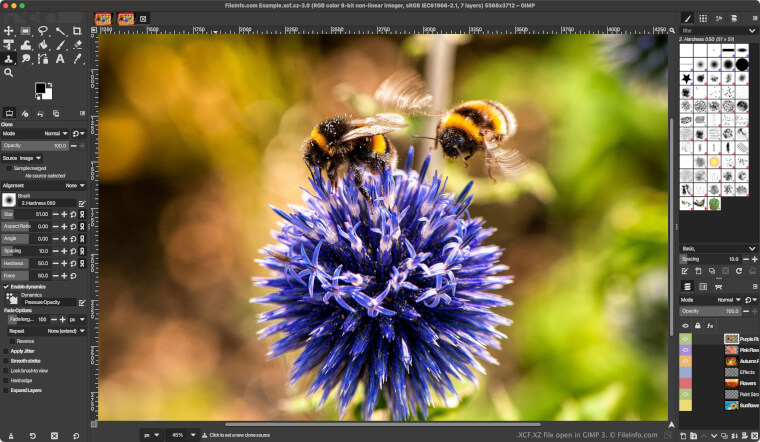Pick the Zoom magnifier tool
This screenshot has height=442, width=760.
[9, 72]
